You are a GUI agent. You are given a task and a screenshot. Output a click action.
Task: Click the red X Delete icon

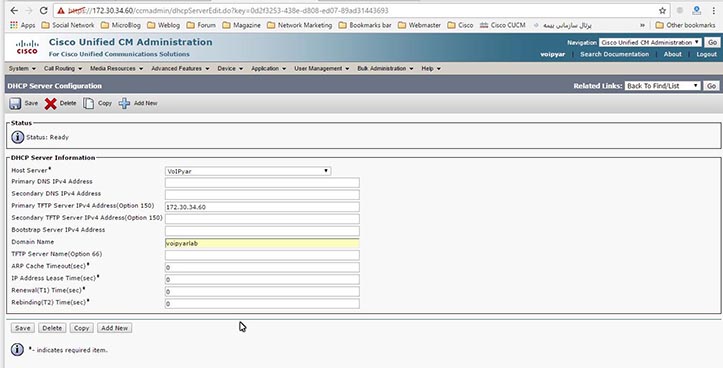pos(50,103)
